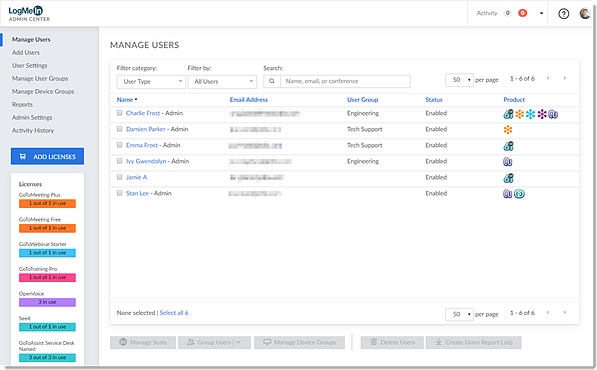Select the checkbox for Ivy Gwendolyn
This screenshot has height=370, width=597.
120,161
